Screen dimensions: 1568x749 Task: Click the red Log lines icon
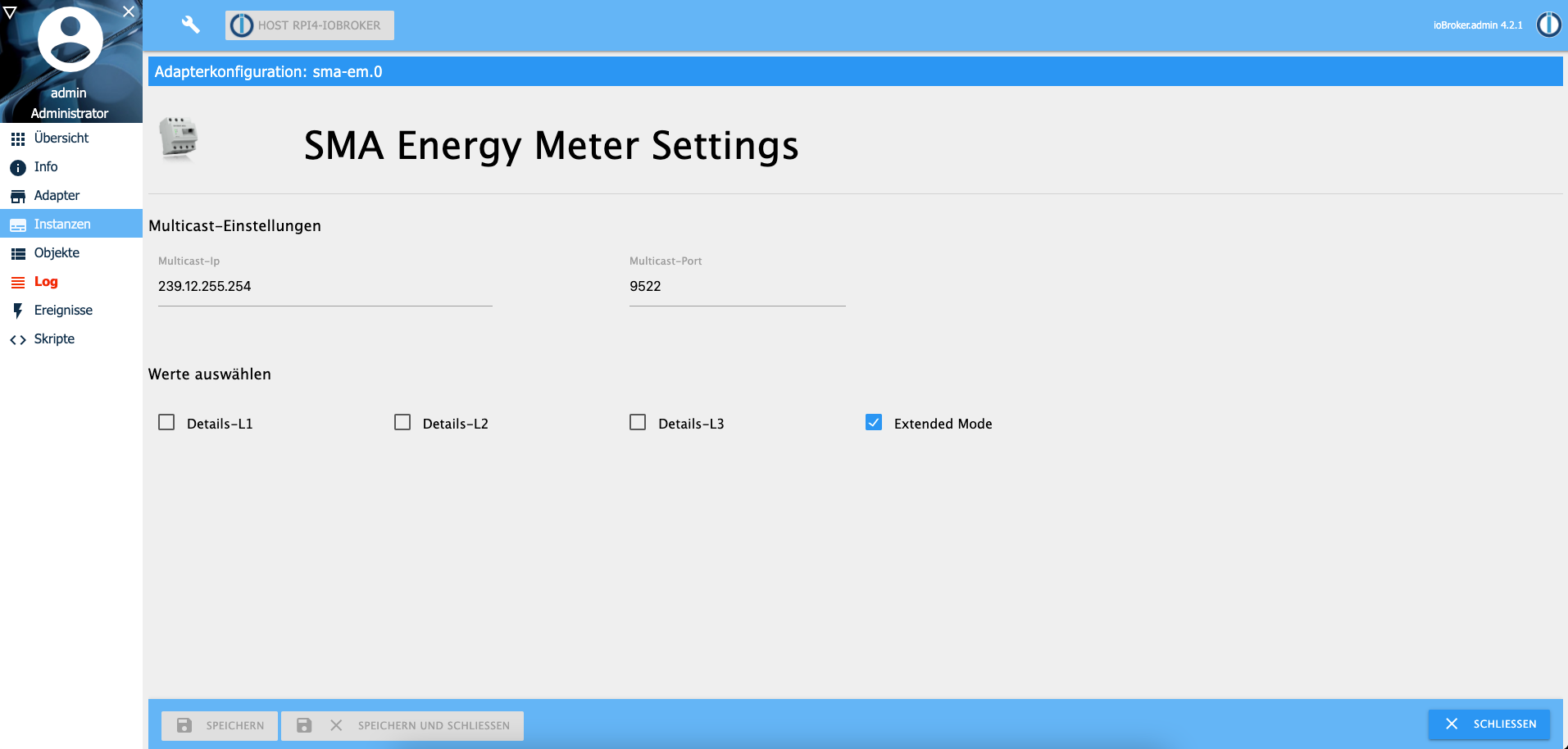pos(18,283)
